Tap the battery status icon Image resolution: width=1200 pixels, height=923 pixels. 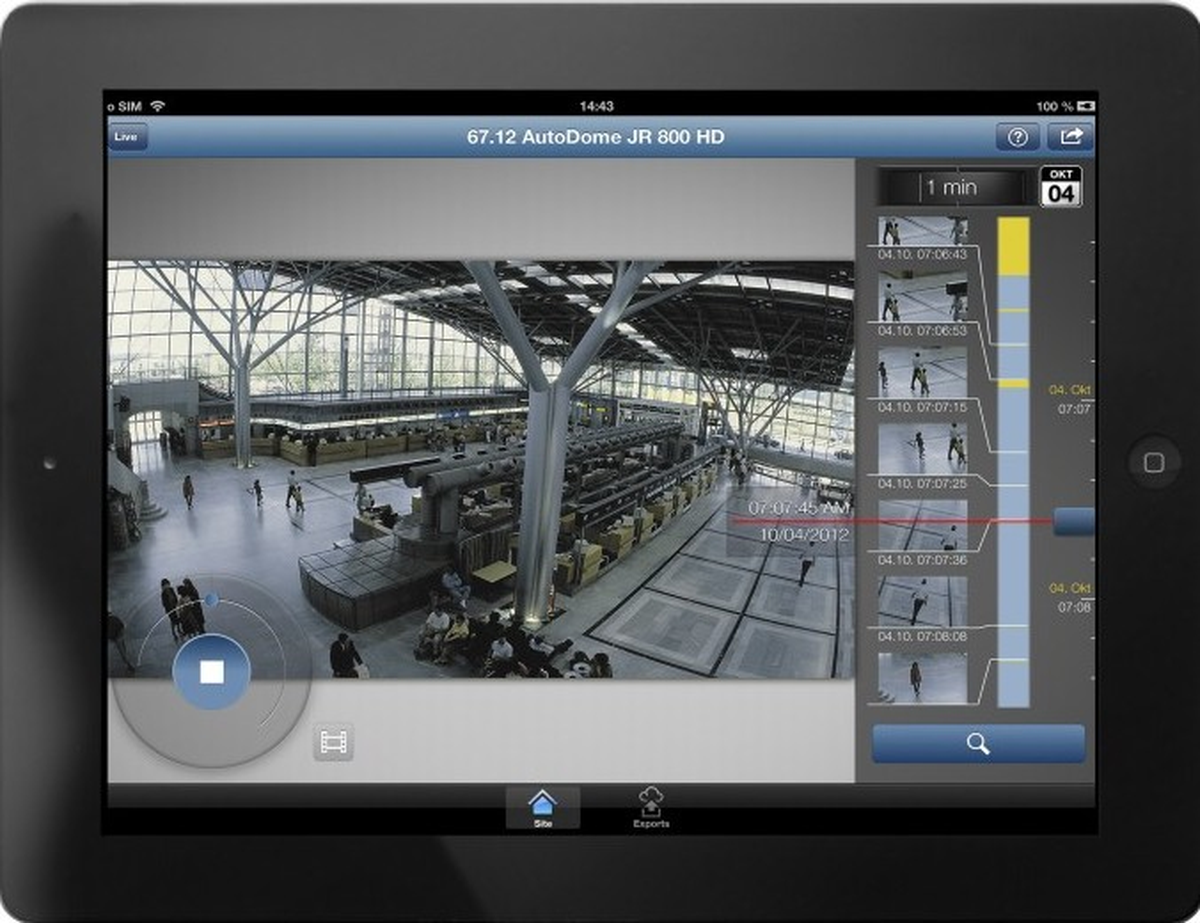[1086, 106]
